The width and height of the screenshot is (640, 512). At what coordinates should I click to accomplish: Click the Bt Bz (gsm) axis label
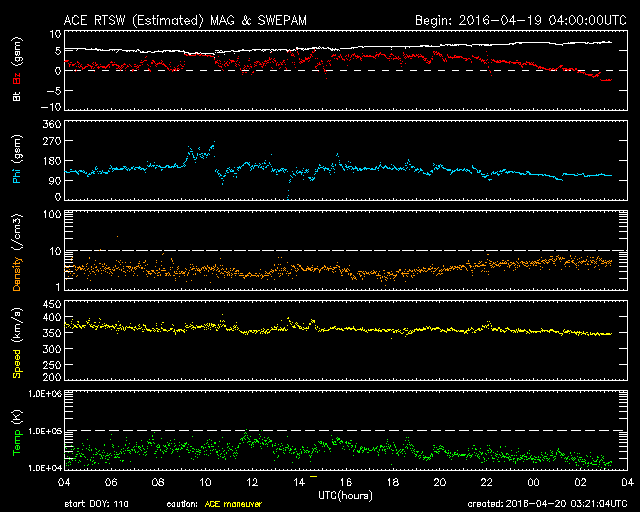click(x=17, y=69)
